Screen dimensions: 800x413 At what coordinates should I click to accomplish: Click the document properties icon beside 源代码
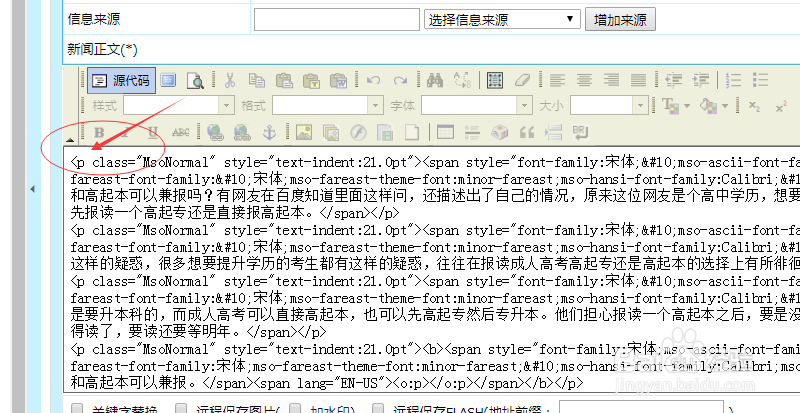click(x=168, y=80)
